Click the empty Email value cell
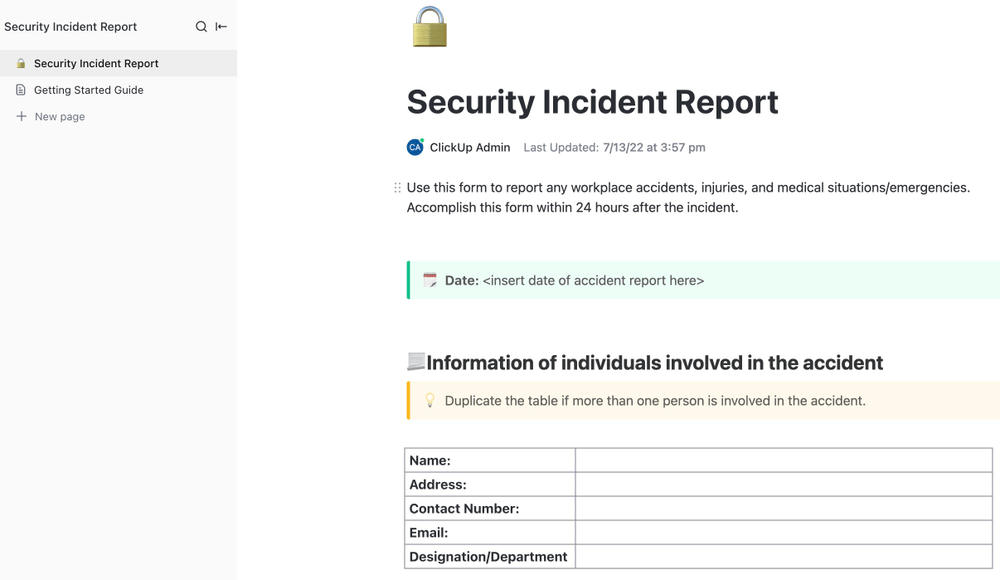Viewport: 1000px width, 580px height. [x=783, y=532]
